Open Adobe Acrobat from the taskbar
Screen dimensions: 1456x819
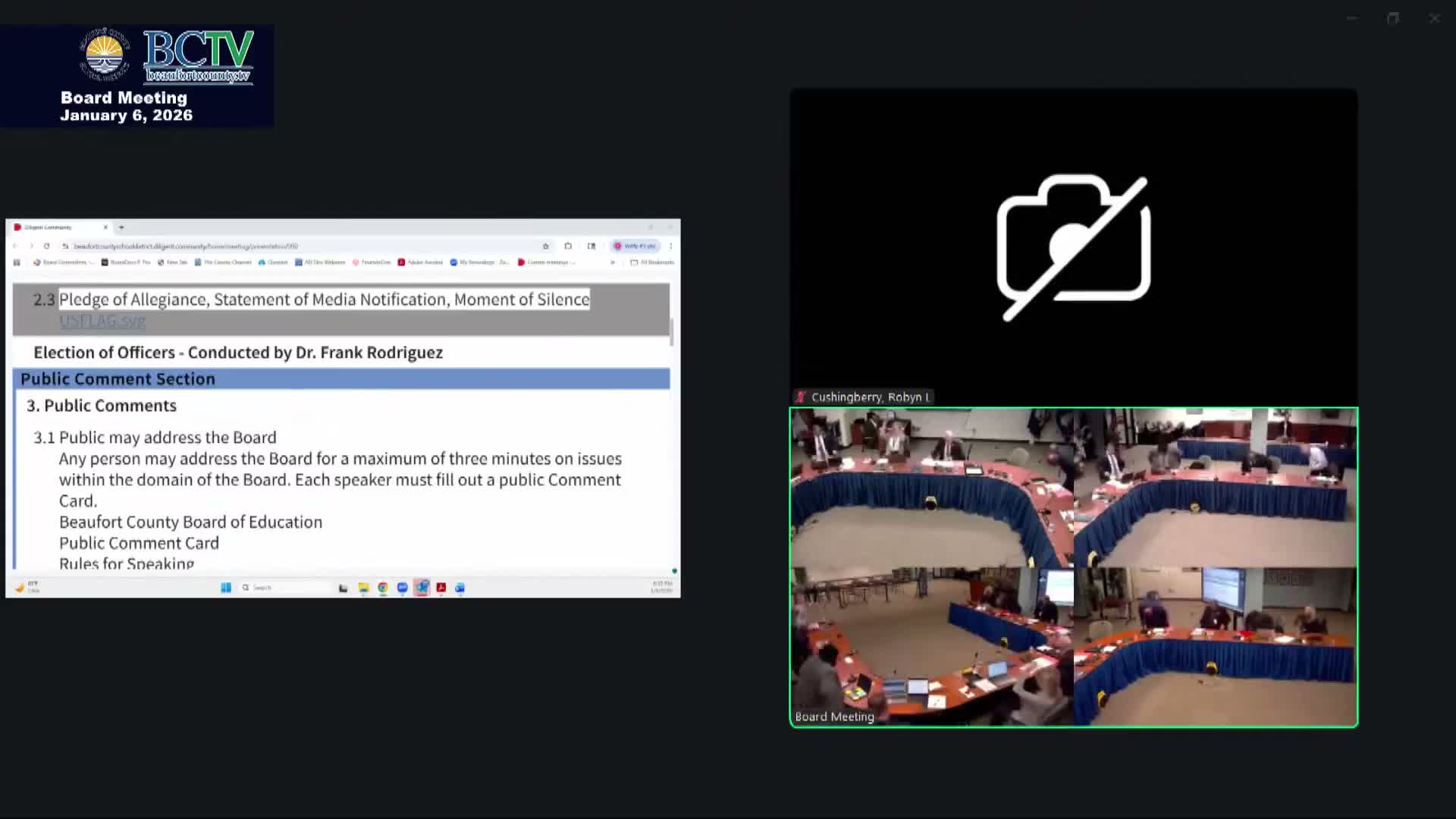tap(441, 588)
